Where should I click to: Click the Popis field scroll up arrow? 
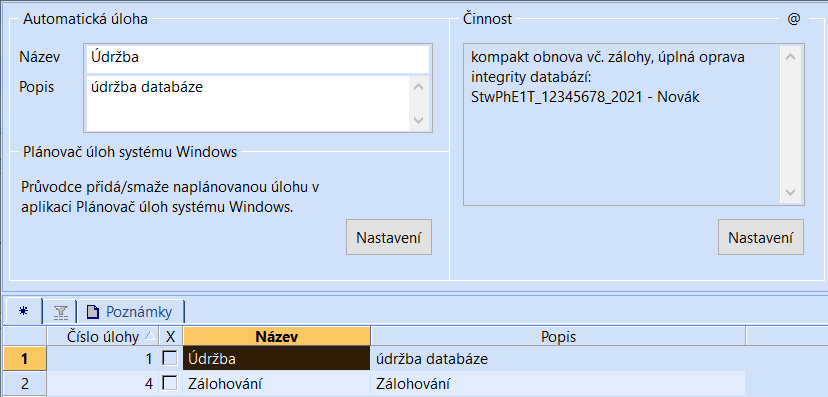[x=419, y=87]
